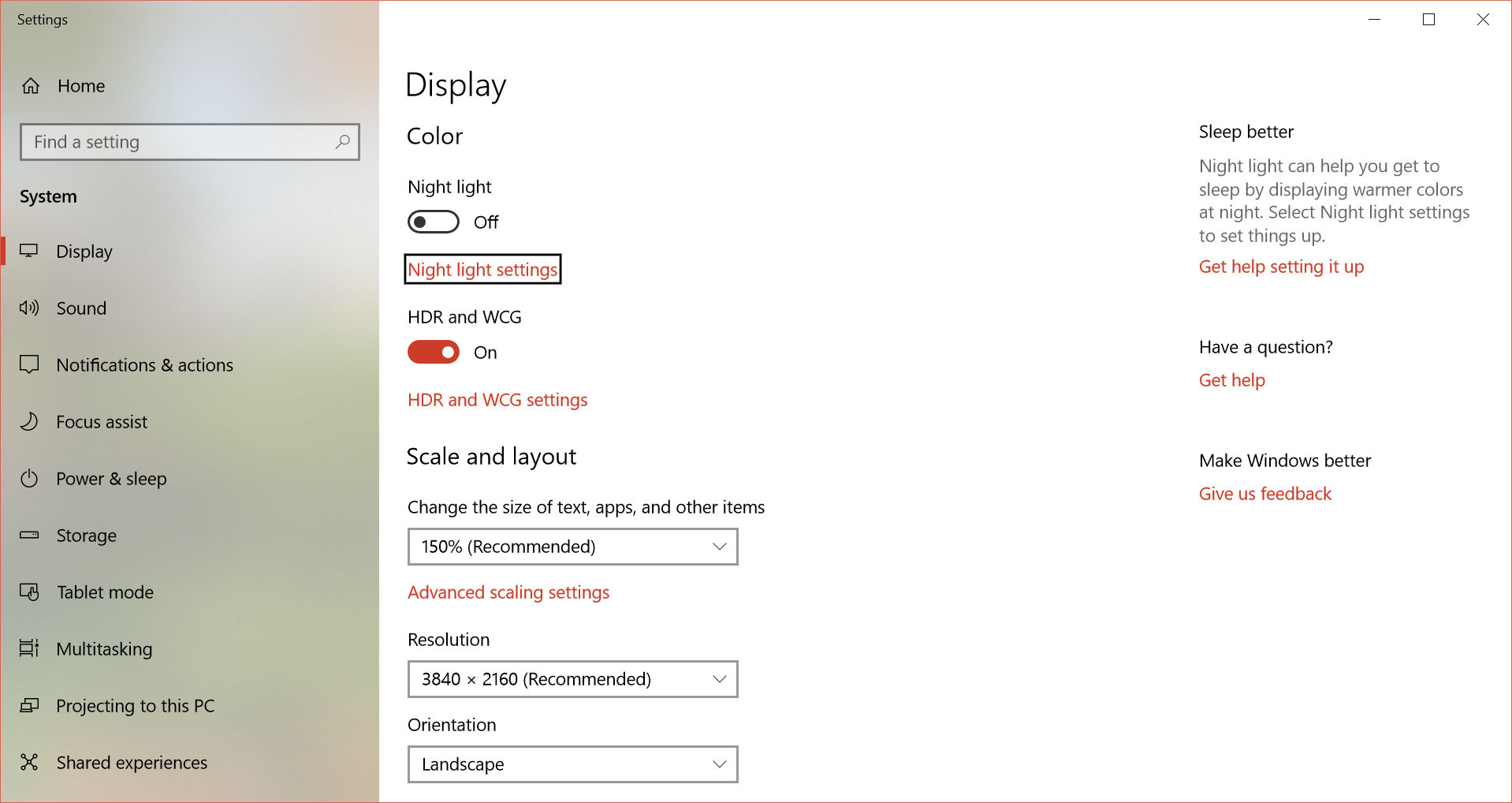
Task: Click the Have a question? heading
Action: coord(1266,347)
